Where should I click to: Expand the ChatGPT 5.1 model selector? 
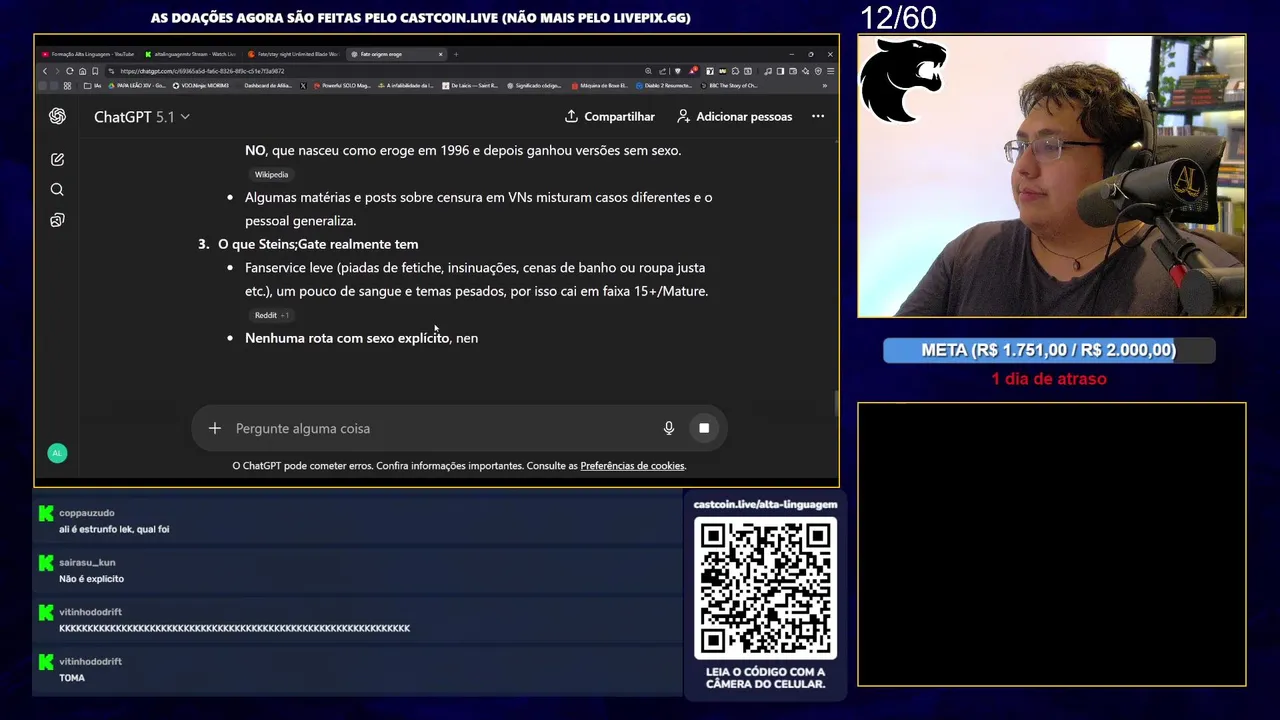click(x=142, y=116)
